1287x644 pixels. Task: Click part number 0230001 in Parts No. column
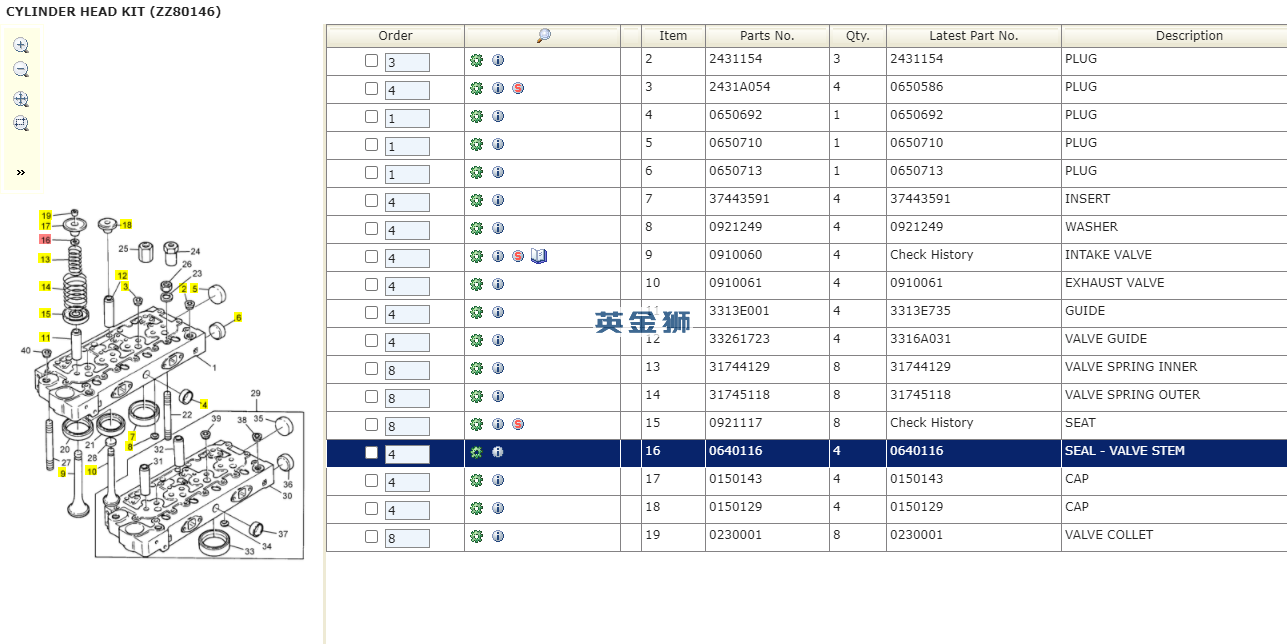pyautogui.click(x=735, y=535)
